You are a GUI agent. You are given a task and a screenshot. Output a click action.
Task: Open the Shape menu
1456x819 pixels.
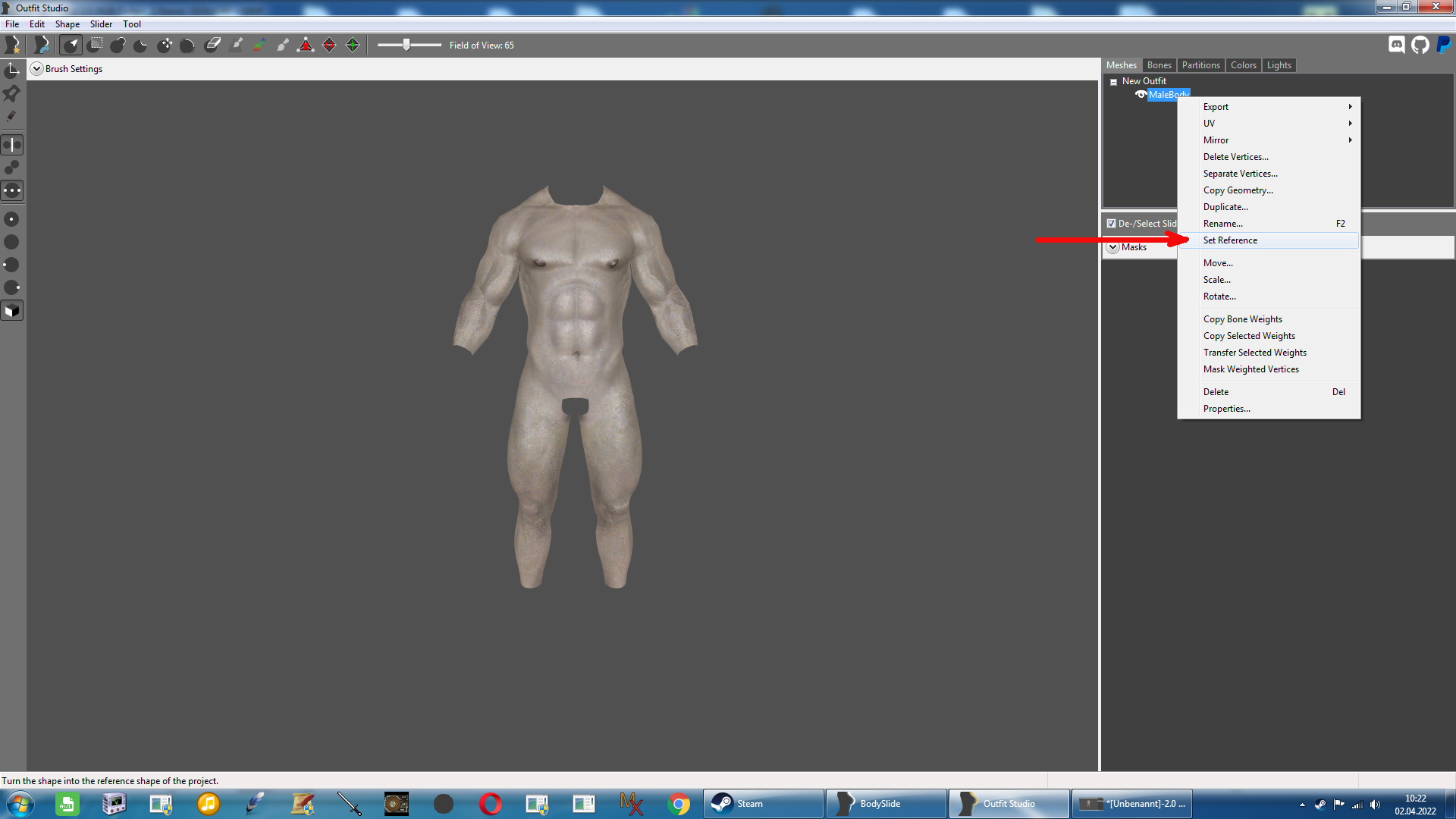[67, 24]
